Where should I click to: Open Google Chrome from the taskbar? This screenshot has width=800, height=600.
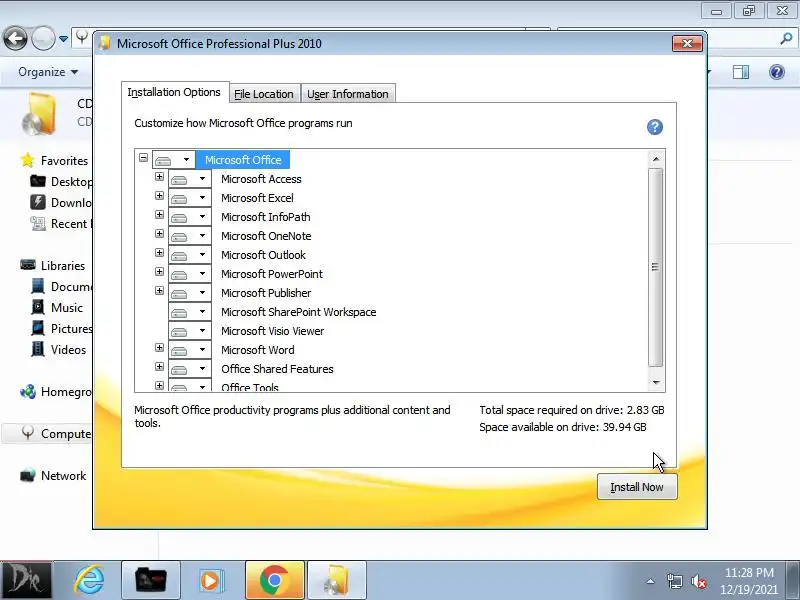tap(274, 580)
